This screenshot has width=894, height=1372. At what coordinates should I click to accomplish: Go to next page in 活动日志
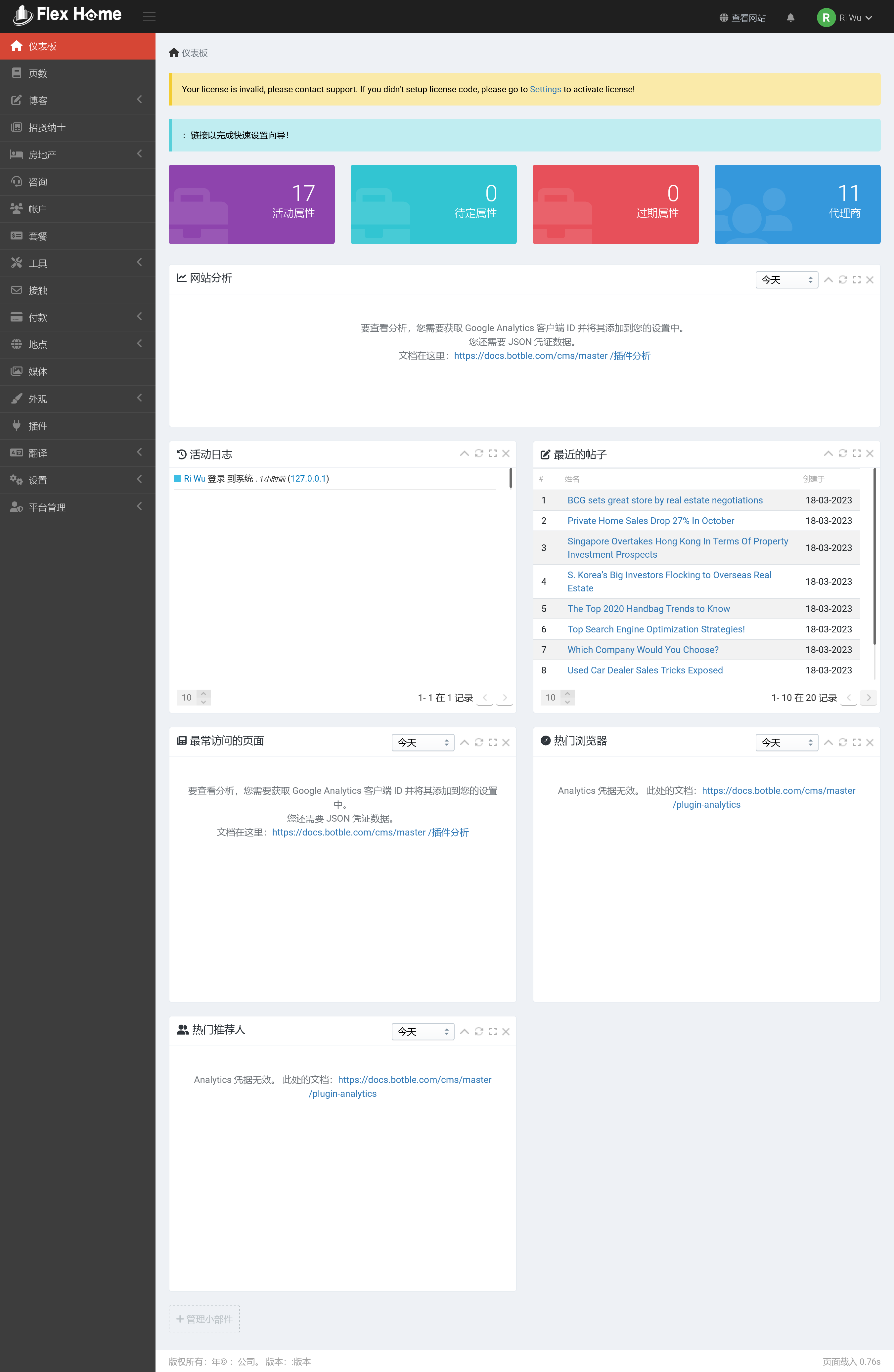click(505, 698)
